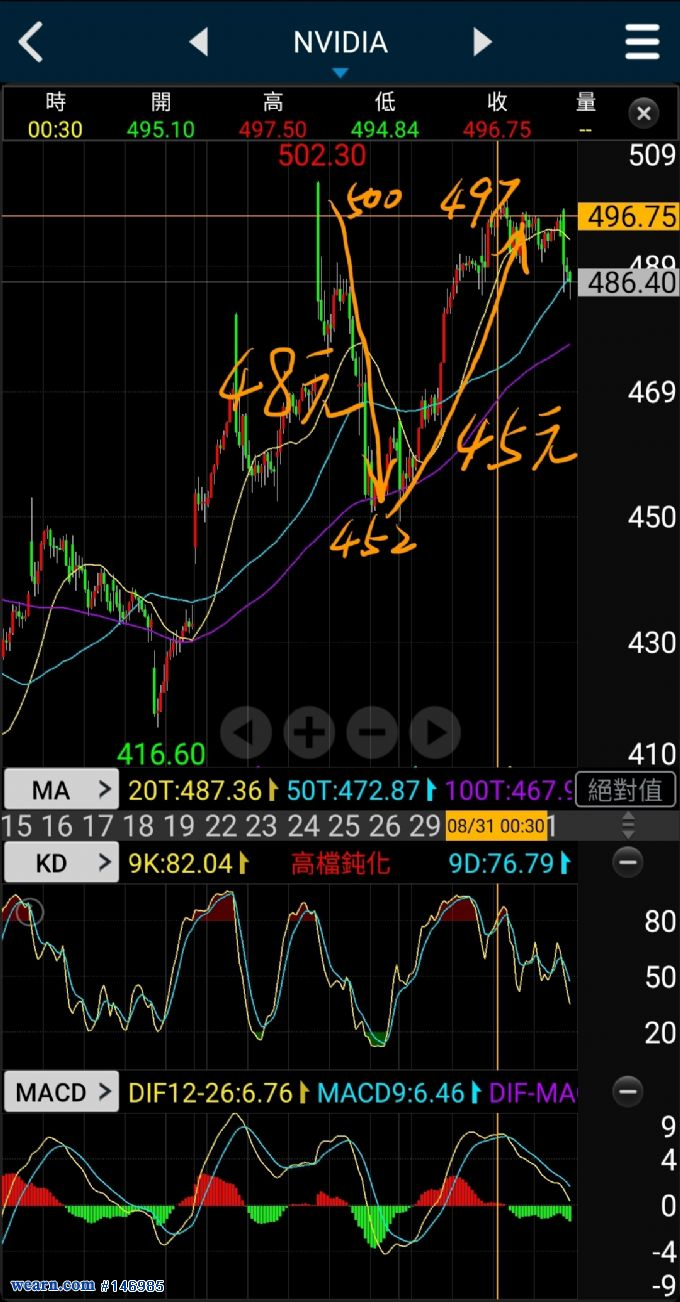Open the hamburger menu

tap(642, 42)
